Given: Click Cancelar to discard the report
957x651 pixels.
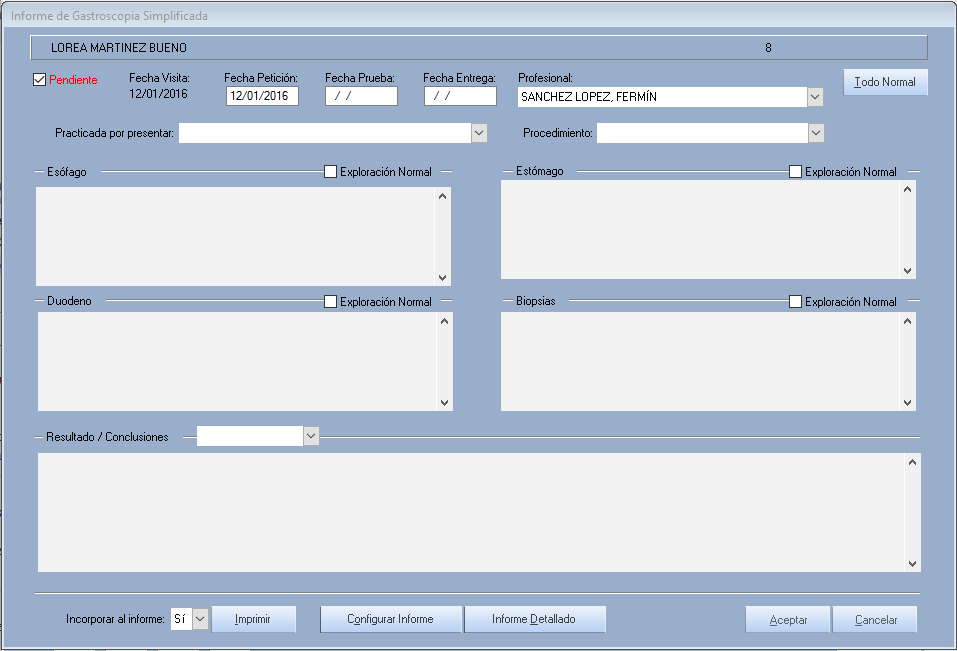Looking at the screenshot, I should [x=875, y=620].
